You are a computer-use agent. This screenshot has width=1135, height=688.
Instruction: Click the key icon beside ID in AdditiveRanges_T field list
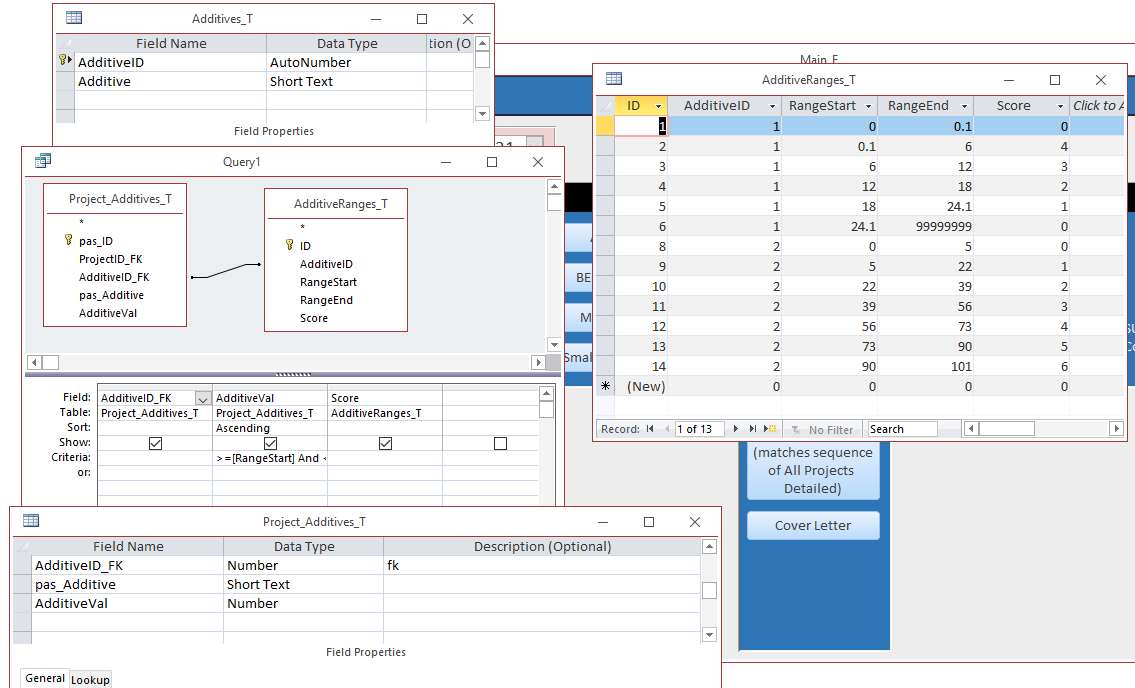290,245
